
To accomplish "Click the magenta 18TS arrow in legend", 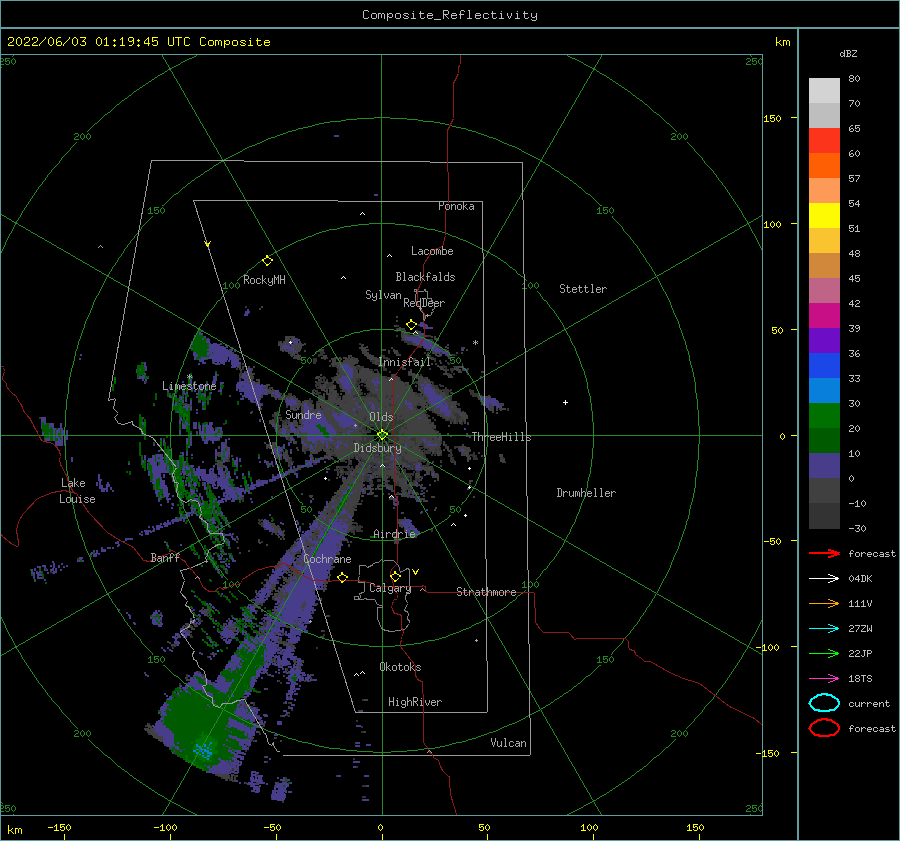I will tap(824, 679).
